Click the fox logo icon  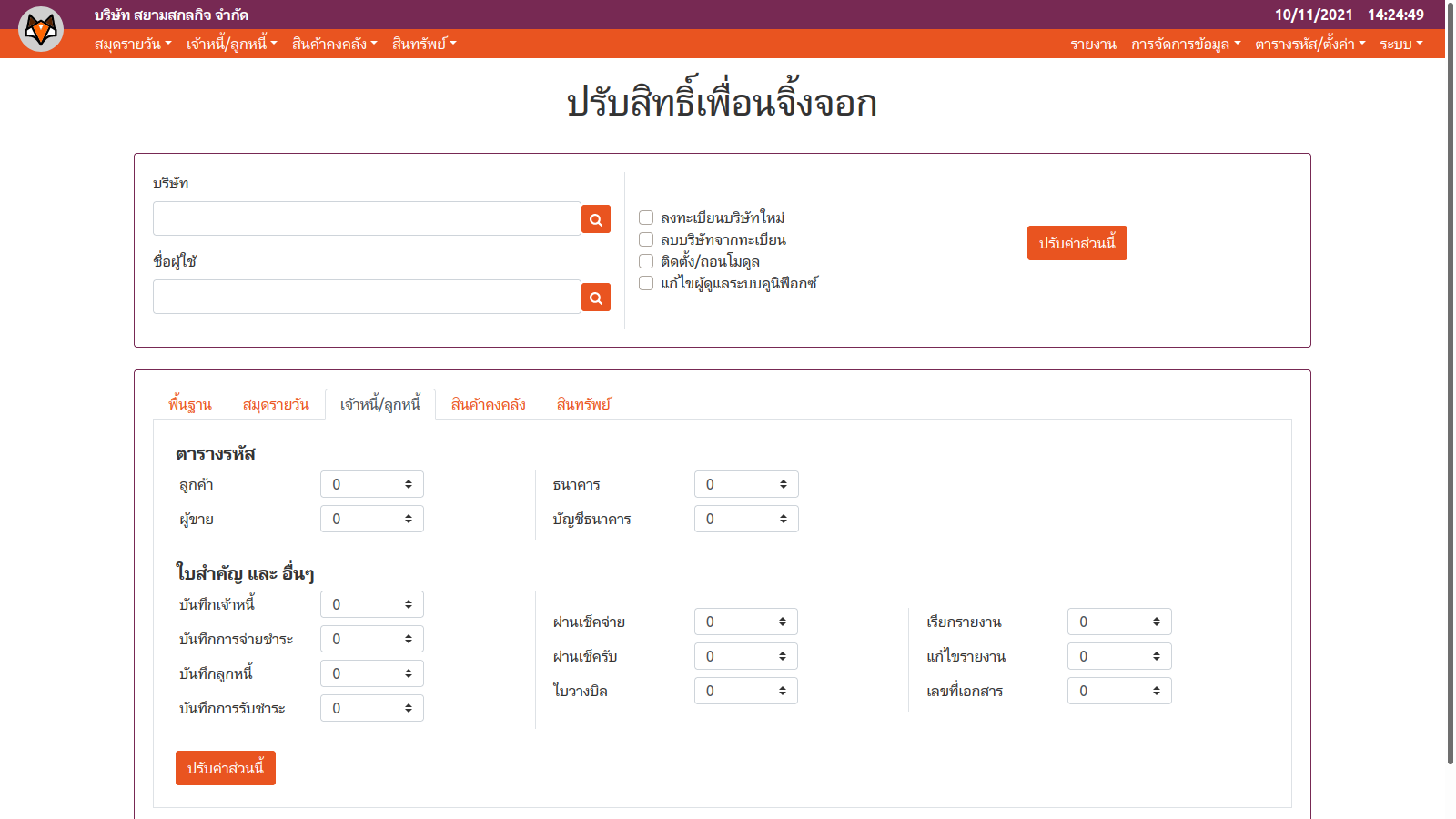41,29
